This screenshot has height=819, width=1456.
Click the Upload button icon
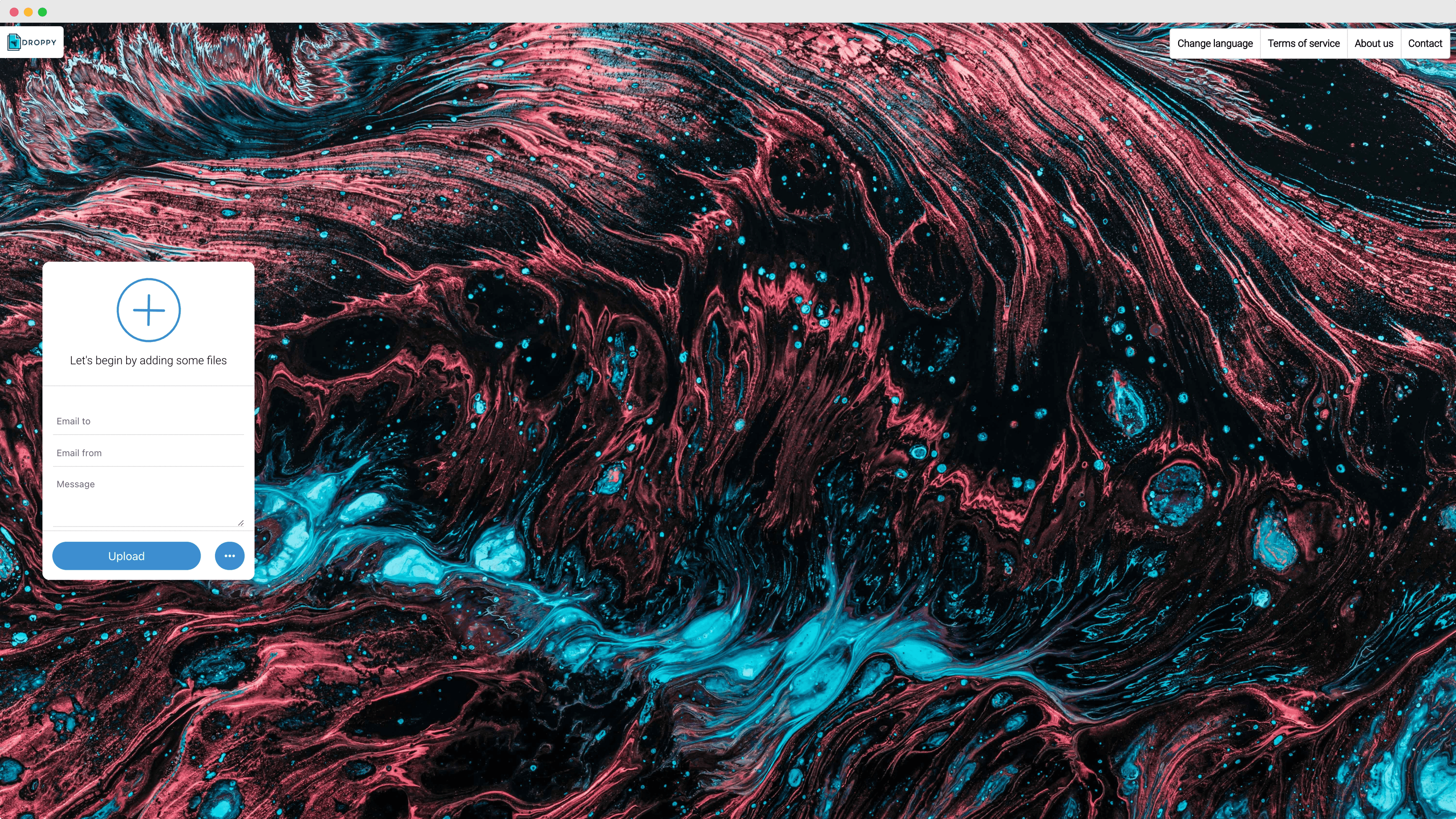click(126, 556)
